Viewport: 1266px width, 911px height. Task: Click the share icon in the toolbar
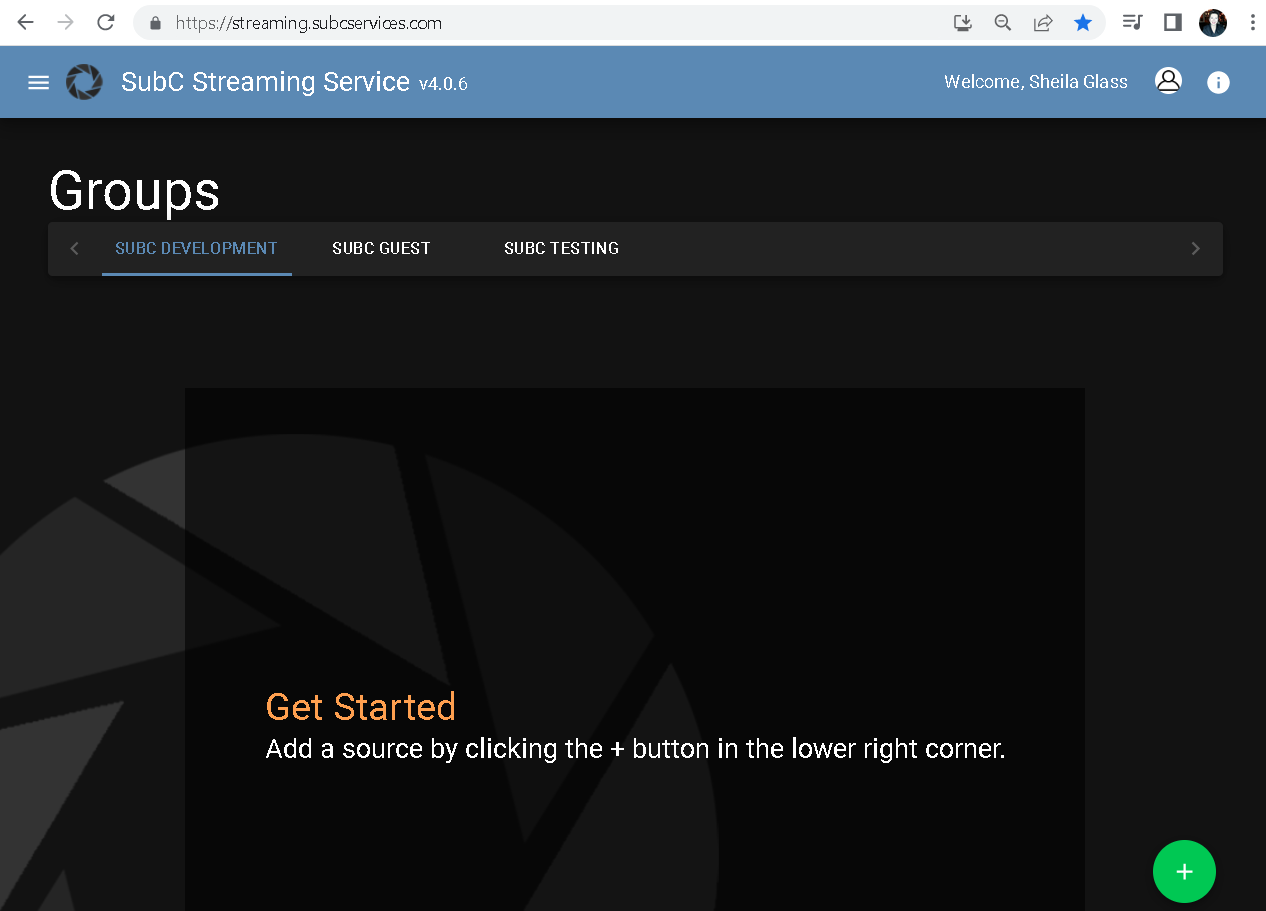(1043, 22)
